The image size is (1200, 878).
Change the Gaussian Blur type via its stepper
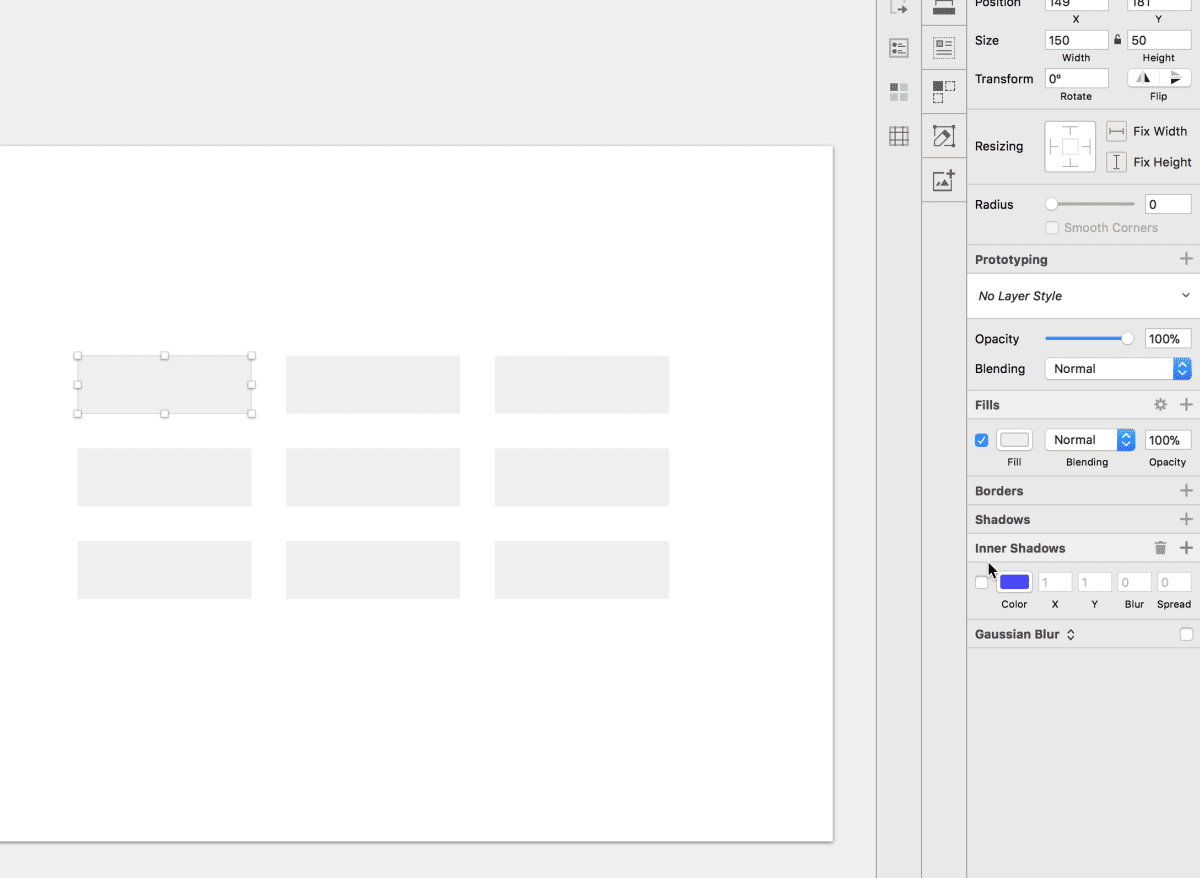click(1070, 635)
